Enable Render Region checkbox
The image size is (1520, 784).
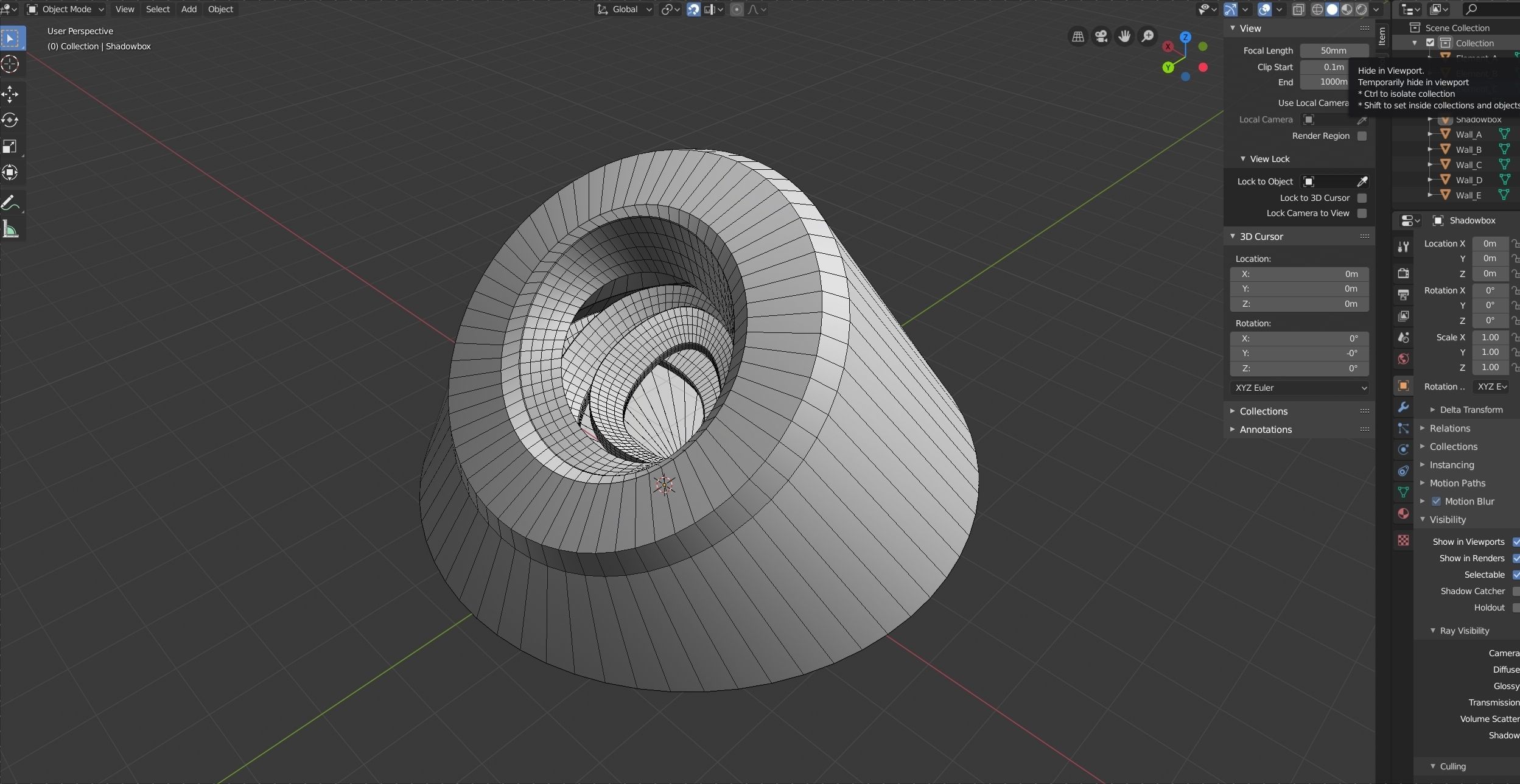point(1362,136)
